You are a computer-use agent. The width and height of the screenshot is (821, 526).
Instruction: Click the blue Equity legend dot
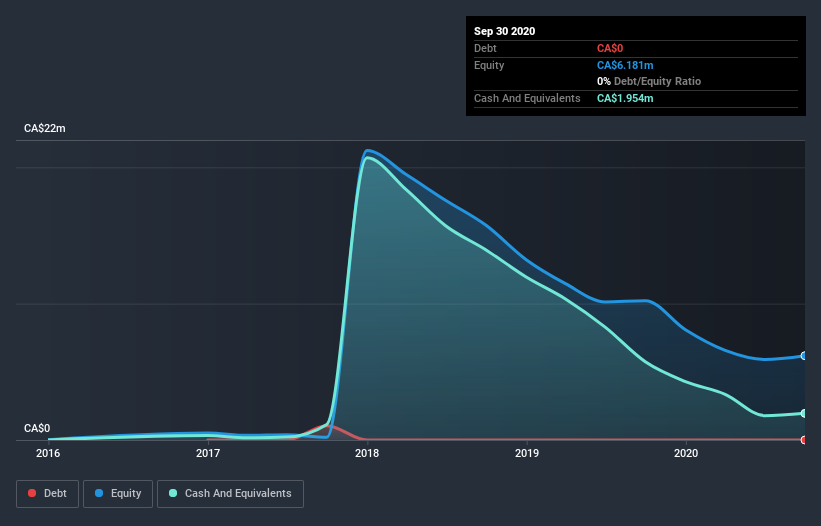point(99,493)
